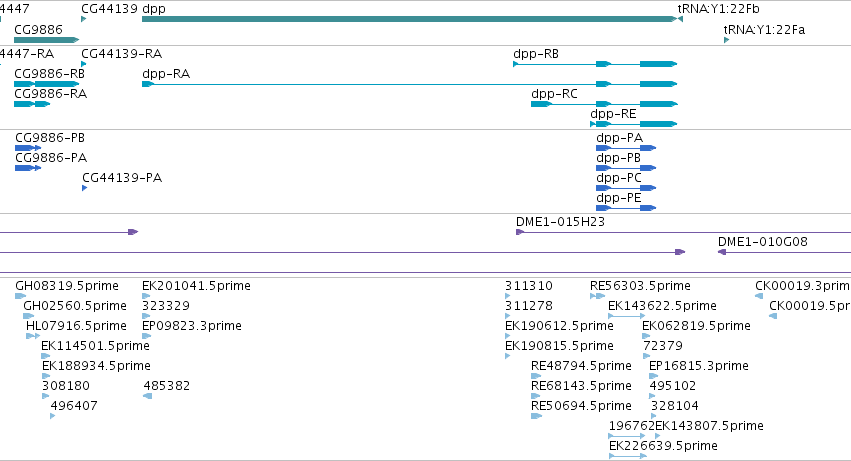Select the dpp gene feature bar
This screenshot has height=461, width=851.
409,19
